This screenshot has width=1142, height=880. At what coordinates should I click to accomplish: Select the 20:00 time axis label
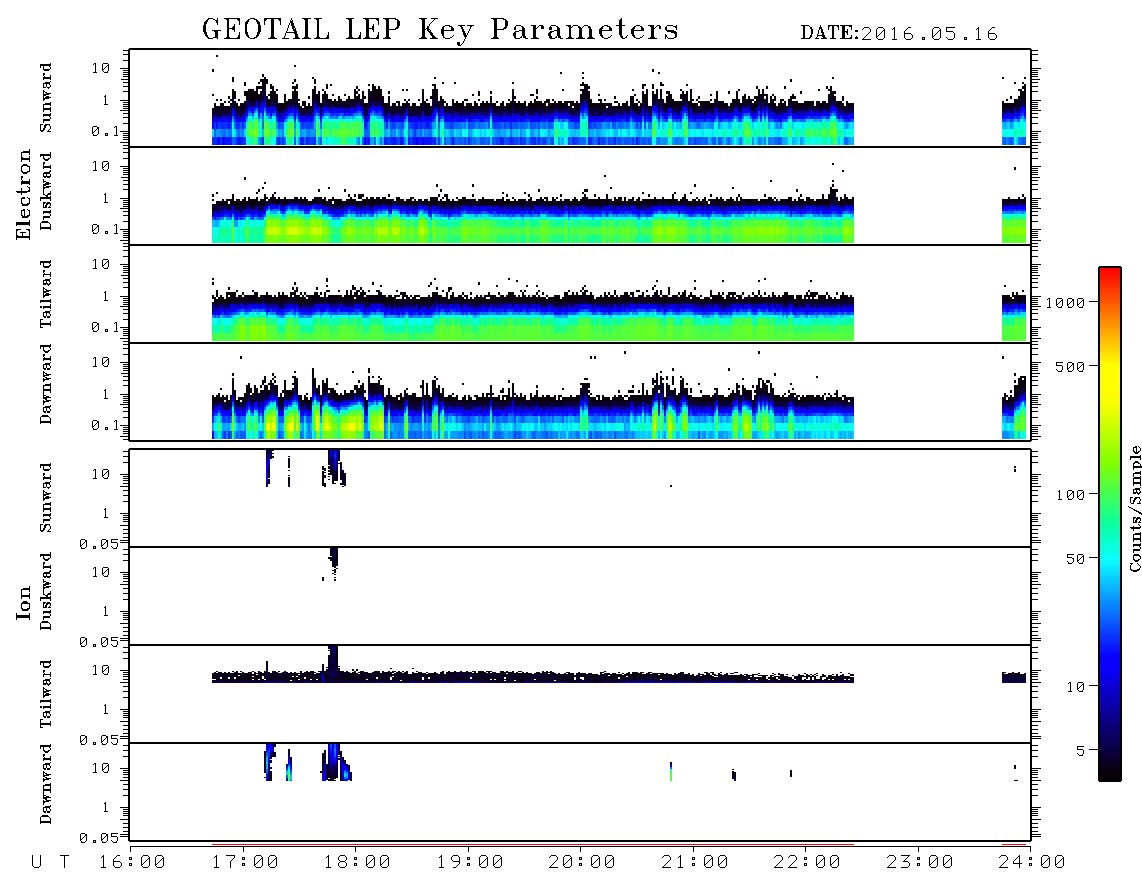coord(582,862)
